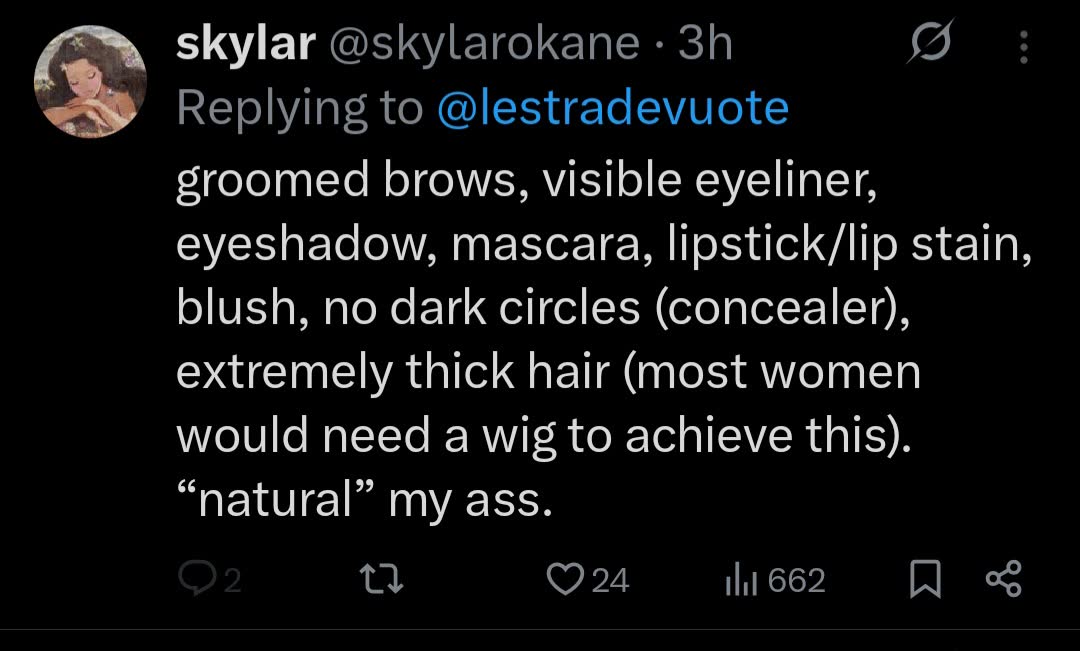Click the like count "24"
This screenshot has width=1080, height=651.
pos(610,580)
